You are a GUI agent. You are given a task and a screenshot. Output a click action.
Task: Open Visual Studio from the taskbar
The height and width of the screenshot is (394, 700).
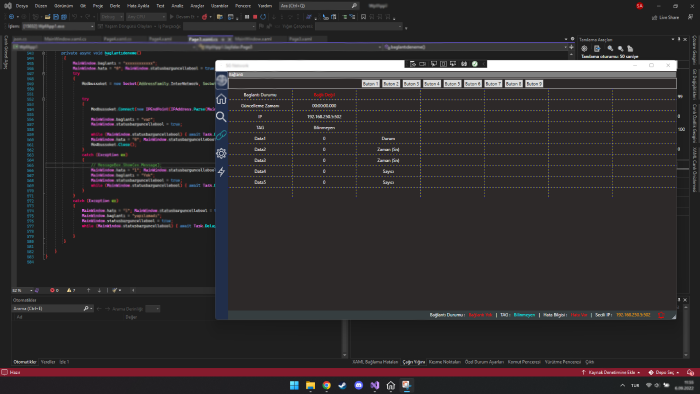pyautogui.click(x=375, y=385)
